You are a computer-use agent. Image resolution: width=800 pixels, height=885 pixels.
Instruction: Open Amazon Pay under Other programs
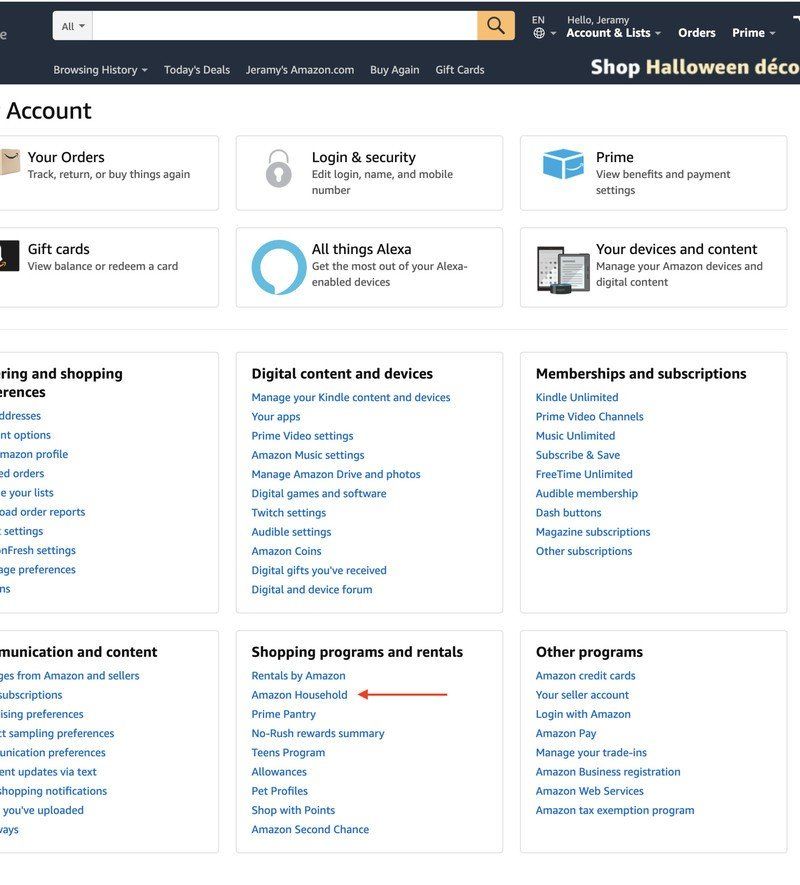(567, 733)
